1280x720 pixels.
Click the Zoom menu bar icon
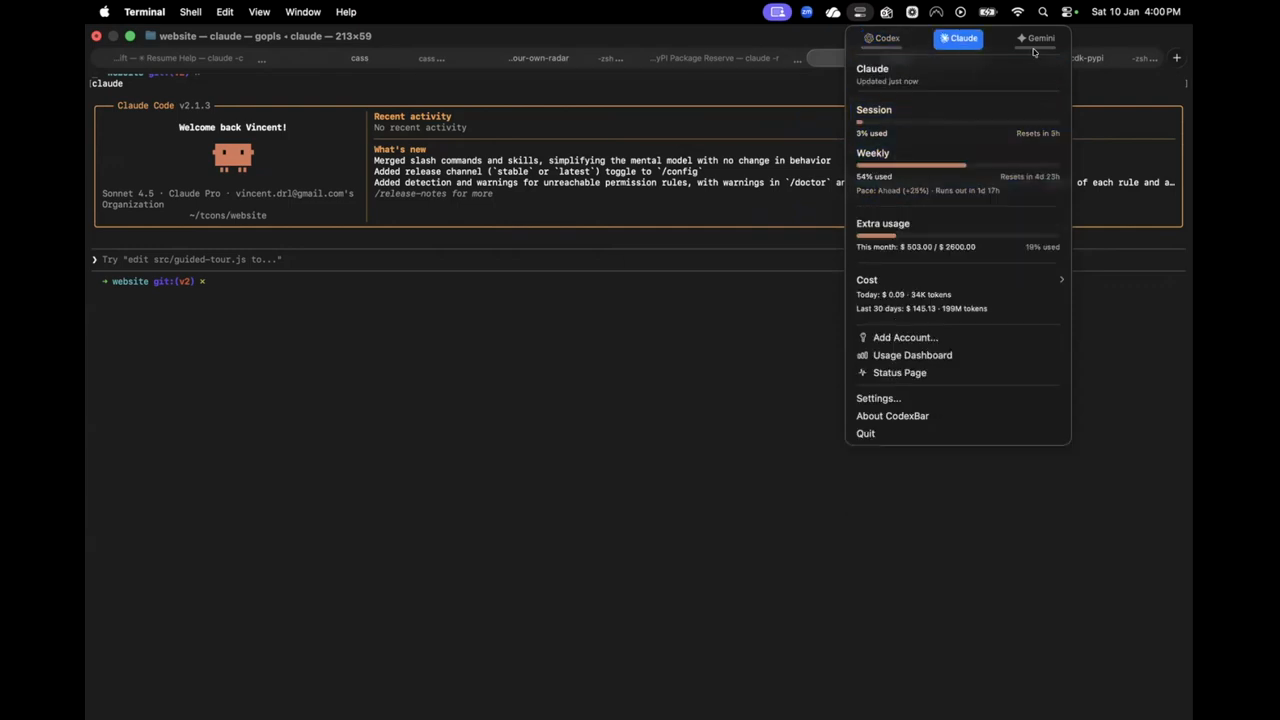pos(806,12)
